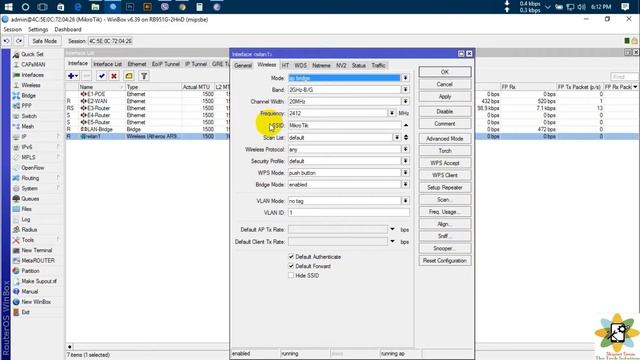Screen dimensions: 640x360
Task: Open the Dashboard menu
Action: click(x=68, y=29)
